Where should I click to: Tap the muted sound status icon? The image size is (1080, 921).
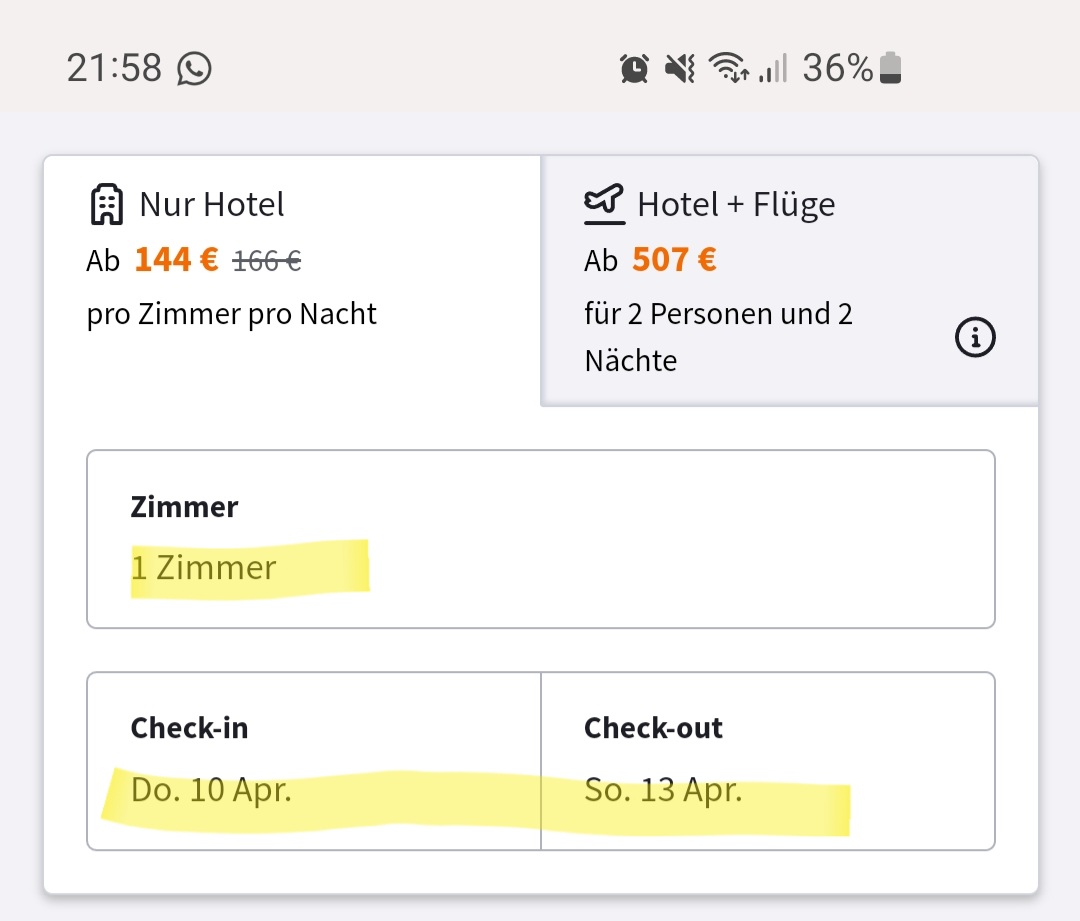pyautogui.click(x=680, y=69)
